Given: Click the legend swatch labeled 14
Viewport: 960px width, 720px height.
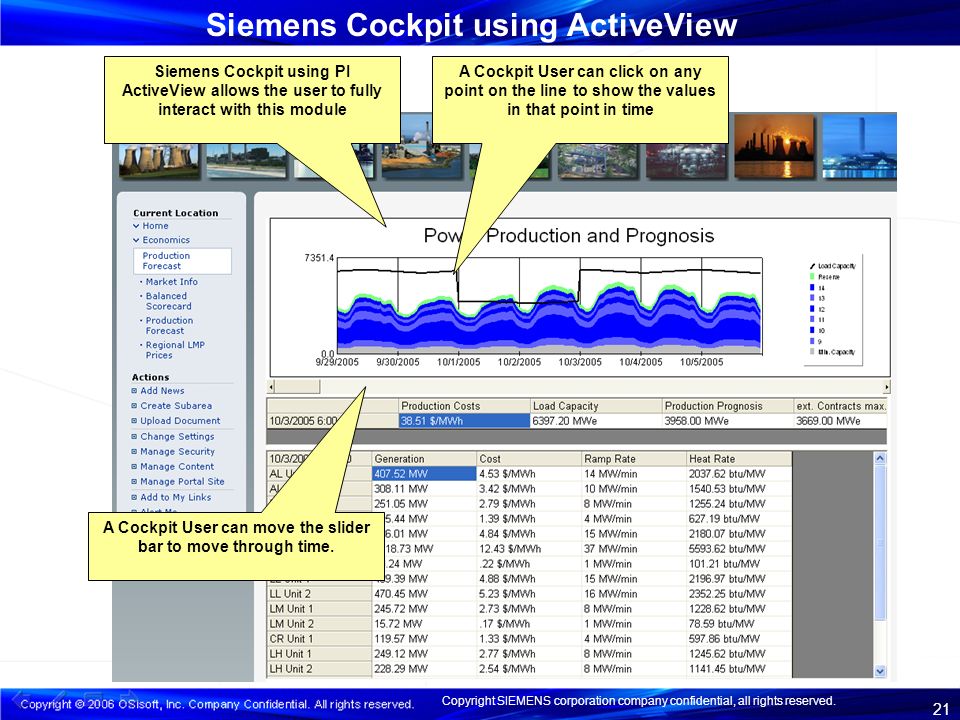Looking at the screenshot, I should pos(812,287).
